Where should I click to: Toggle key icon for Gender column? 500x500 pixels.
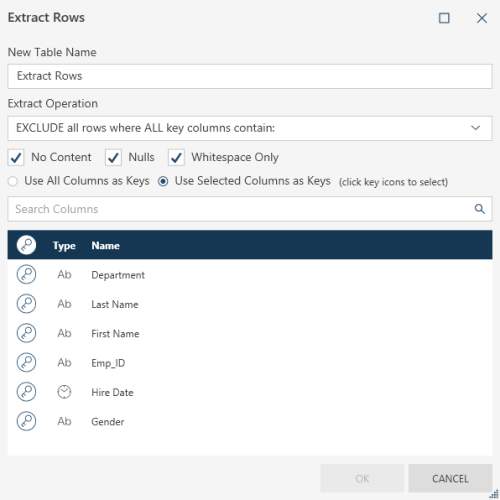point(26,421)
